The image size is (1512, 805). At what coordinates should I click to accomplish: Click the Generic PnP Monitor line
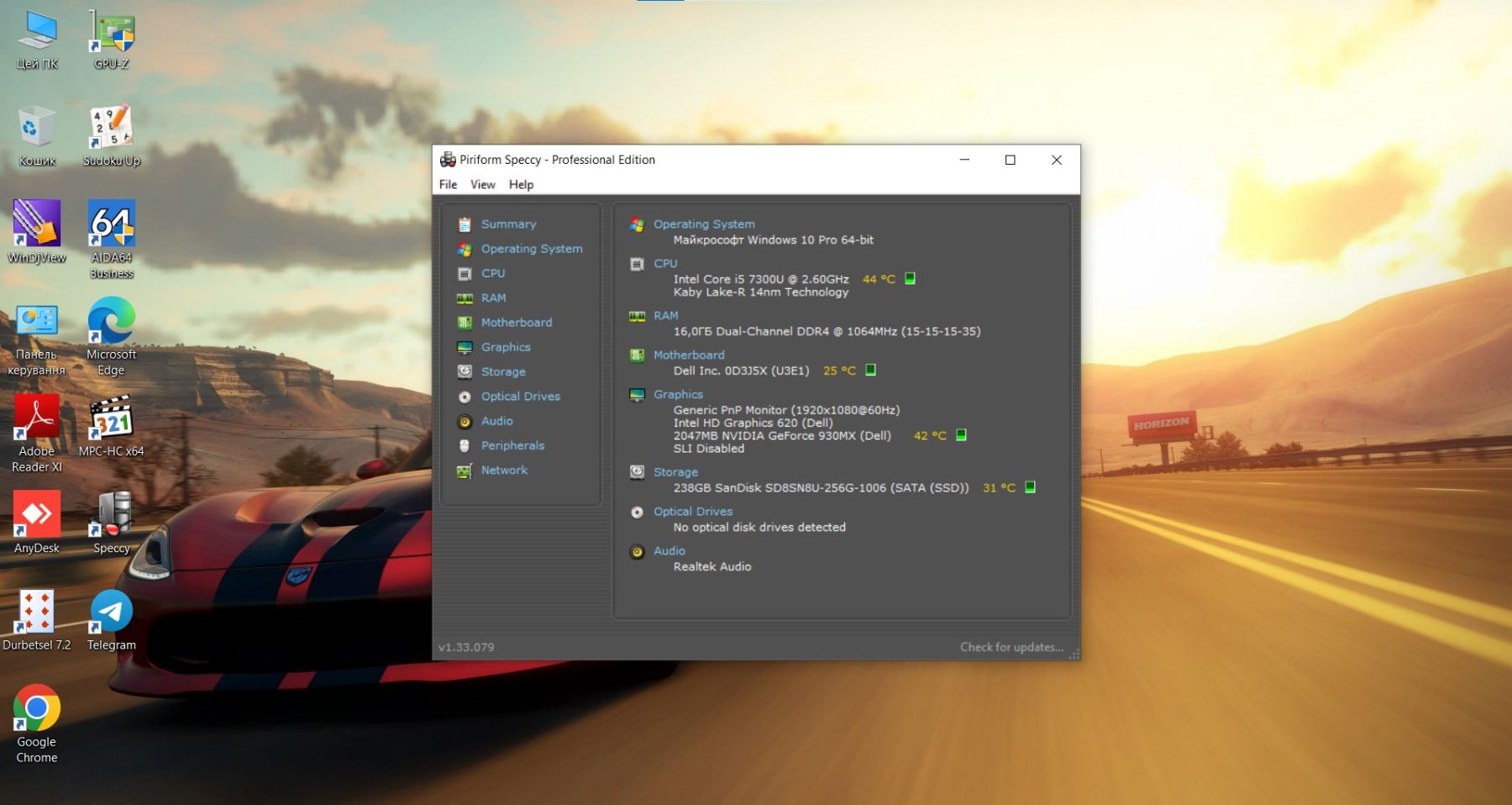(786, 410)
